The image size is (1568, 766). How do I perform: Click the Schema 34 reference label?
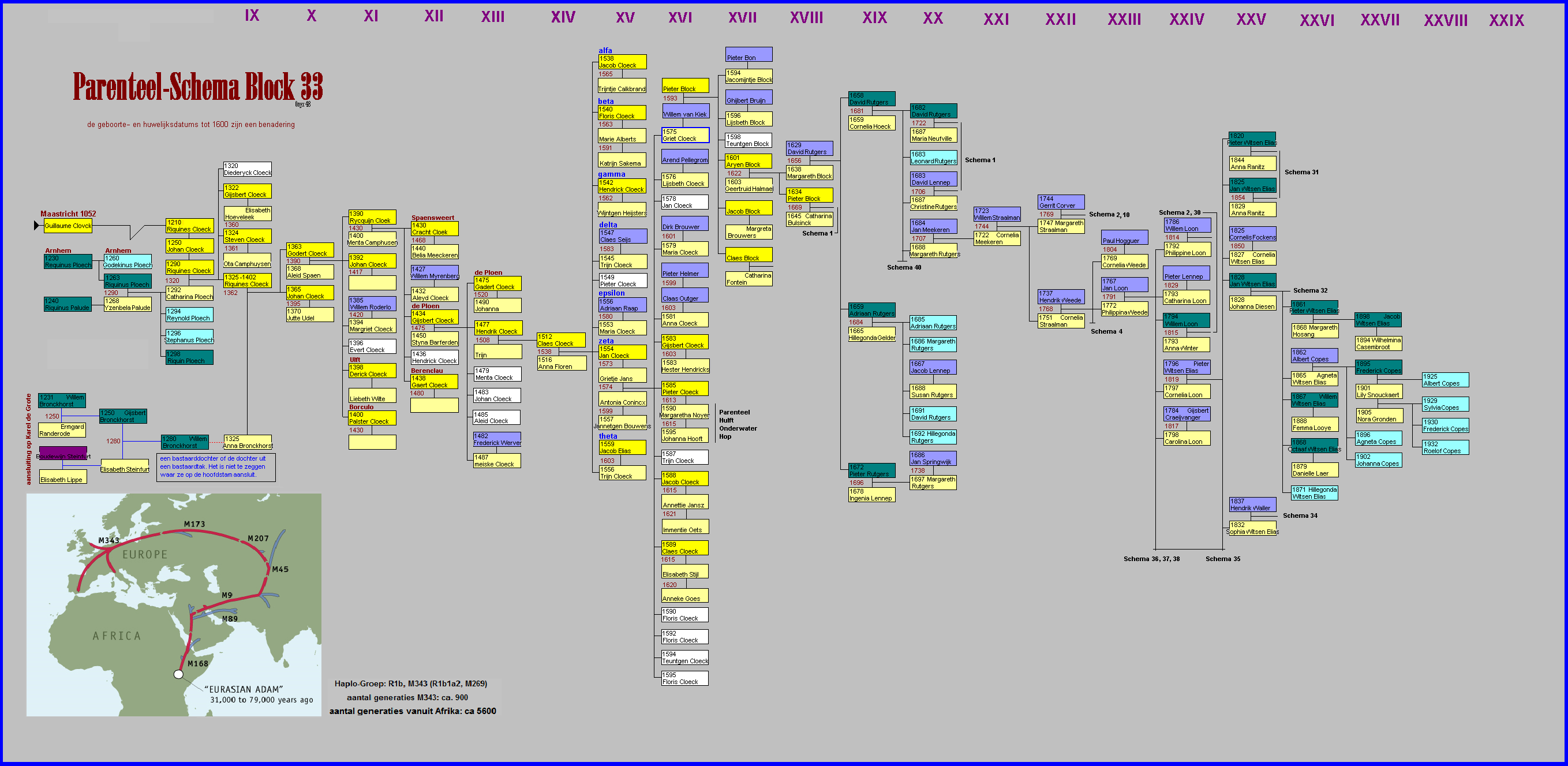[1300, 515]
